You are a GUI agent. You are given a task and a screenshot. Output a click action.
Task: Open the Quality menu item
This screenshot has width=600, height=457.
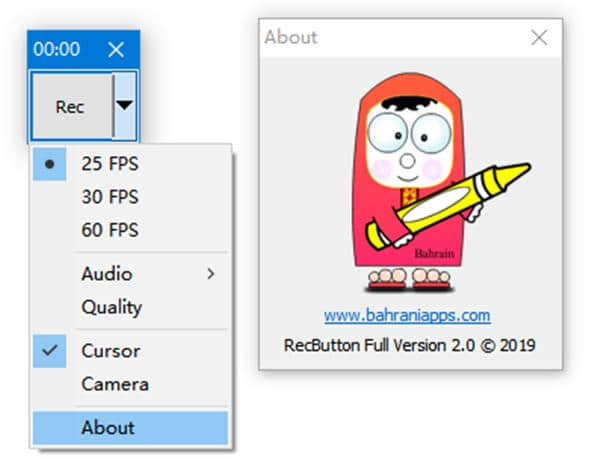pyautogui.click(x=111, y=307)
